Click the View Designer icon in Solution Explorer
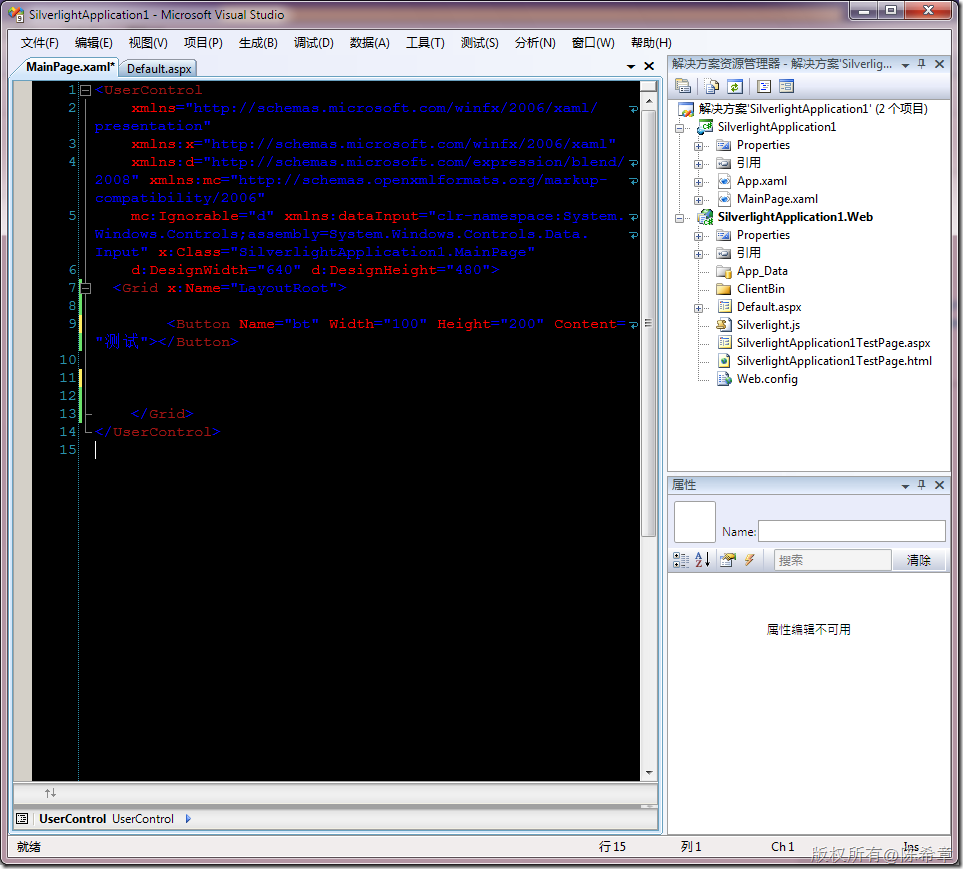Viewport: 963px width, 869px height. coord(786,86)
